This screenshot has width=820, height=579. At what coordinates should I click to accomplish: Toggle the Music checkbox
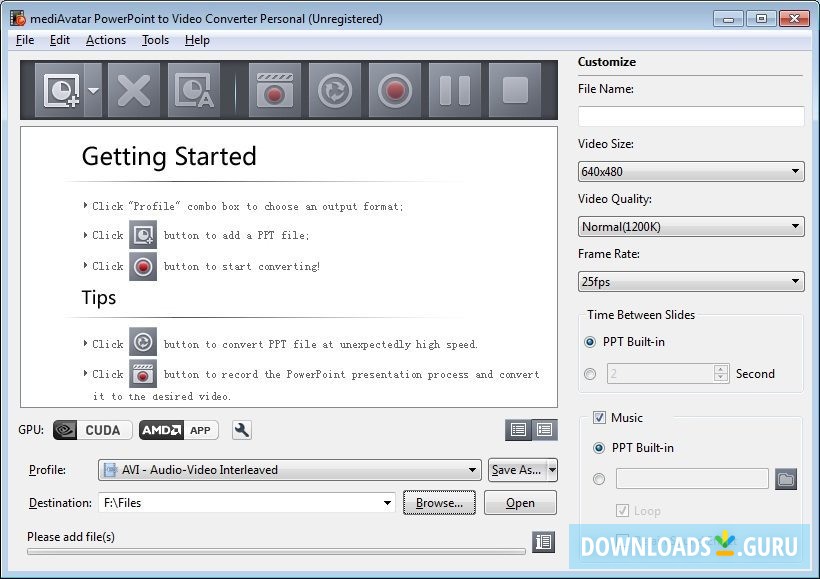(x=599, y=417)
